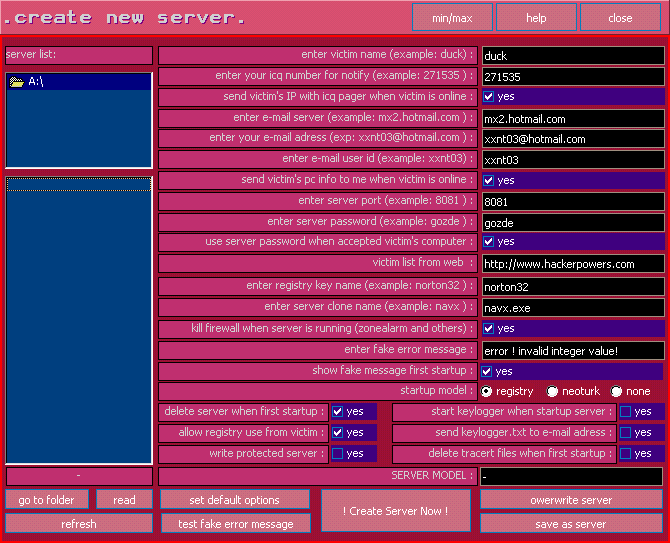Check delete tracert files when first startup

coord(626,453)
